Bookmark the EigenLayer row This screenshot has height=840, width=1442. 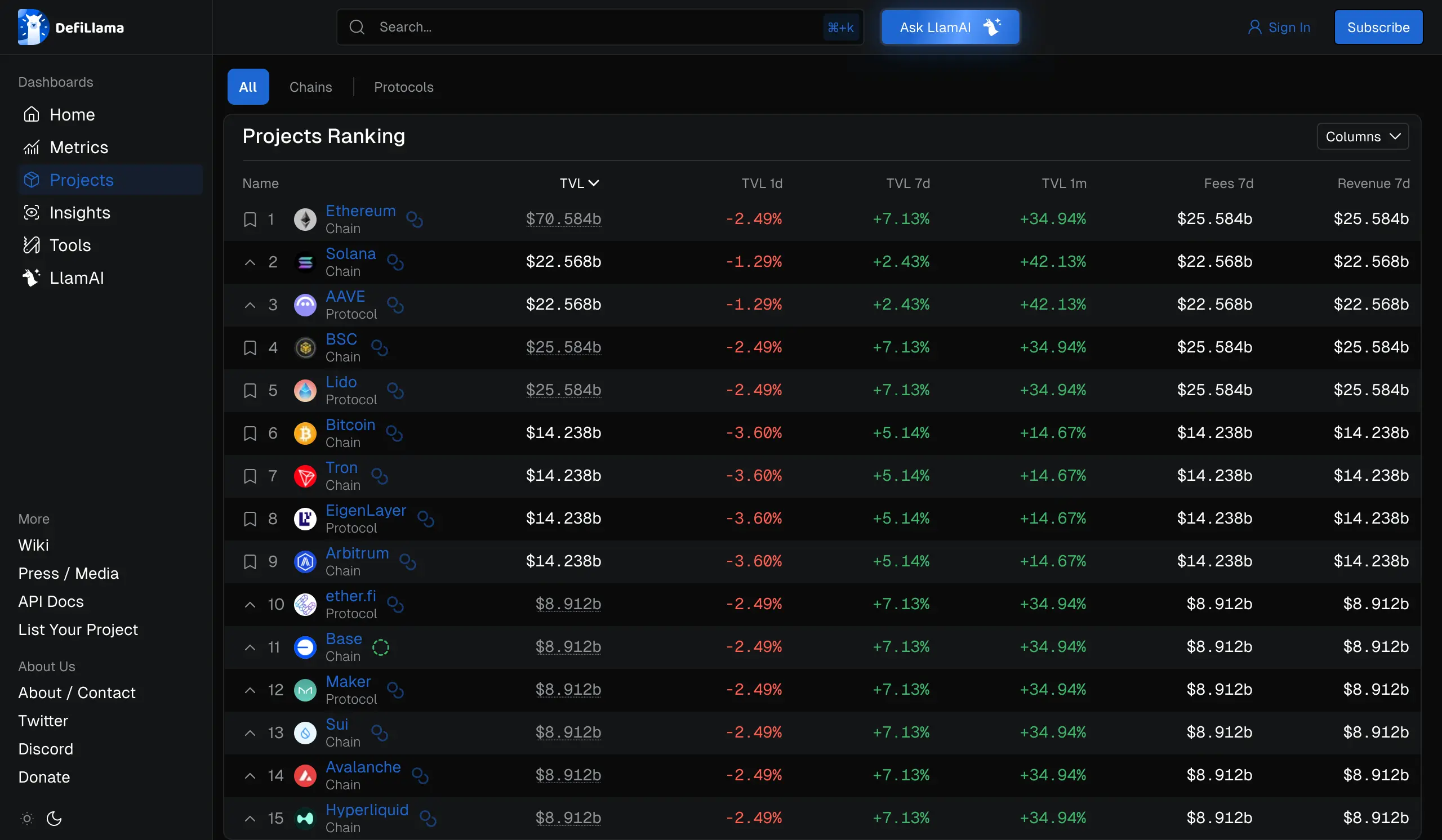click(250, 519)
